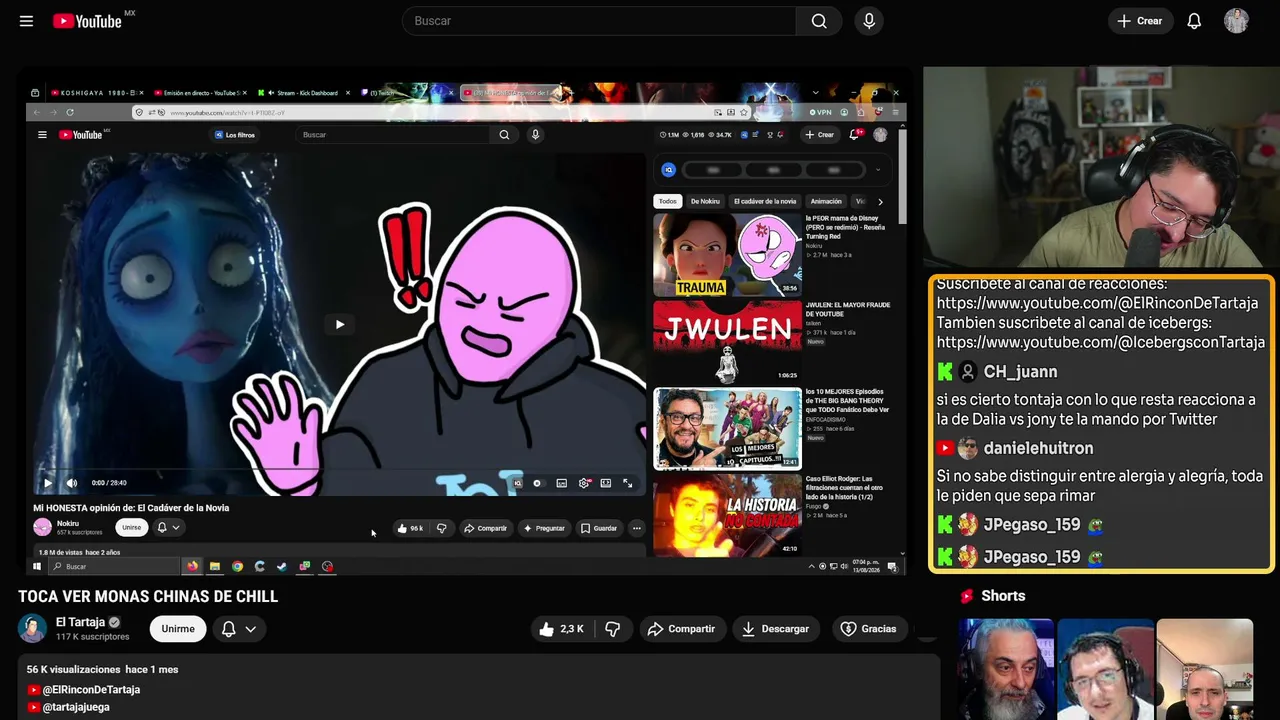The image size is (1280, 720).
Task: Select the De Nokiru filter chip
Action: pos(705,202)
